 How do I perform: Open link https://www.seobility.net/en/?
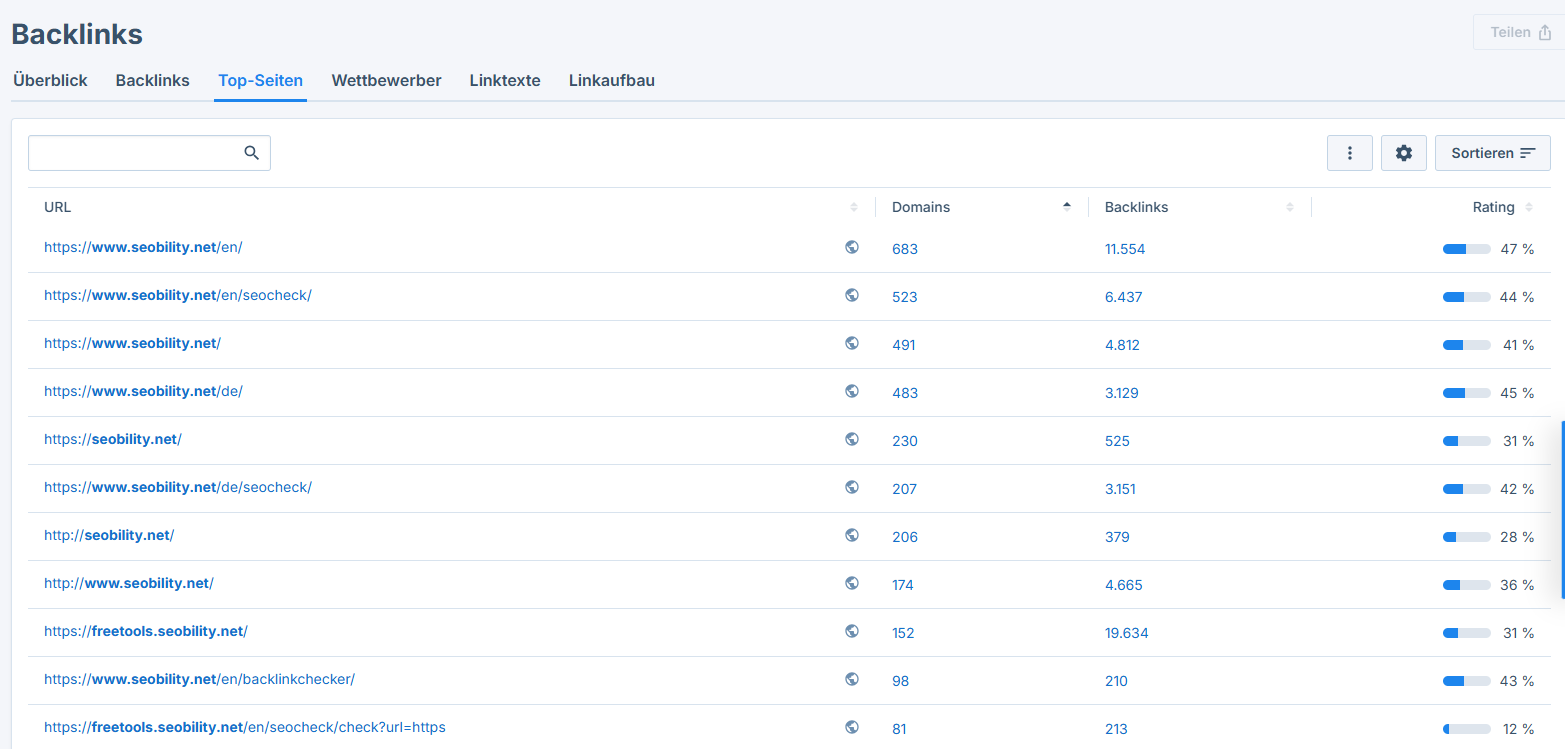(x=143, y=247)
